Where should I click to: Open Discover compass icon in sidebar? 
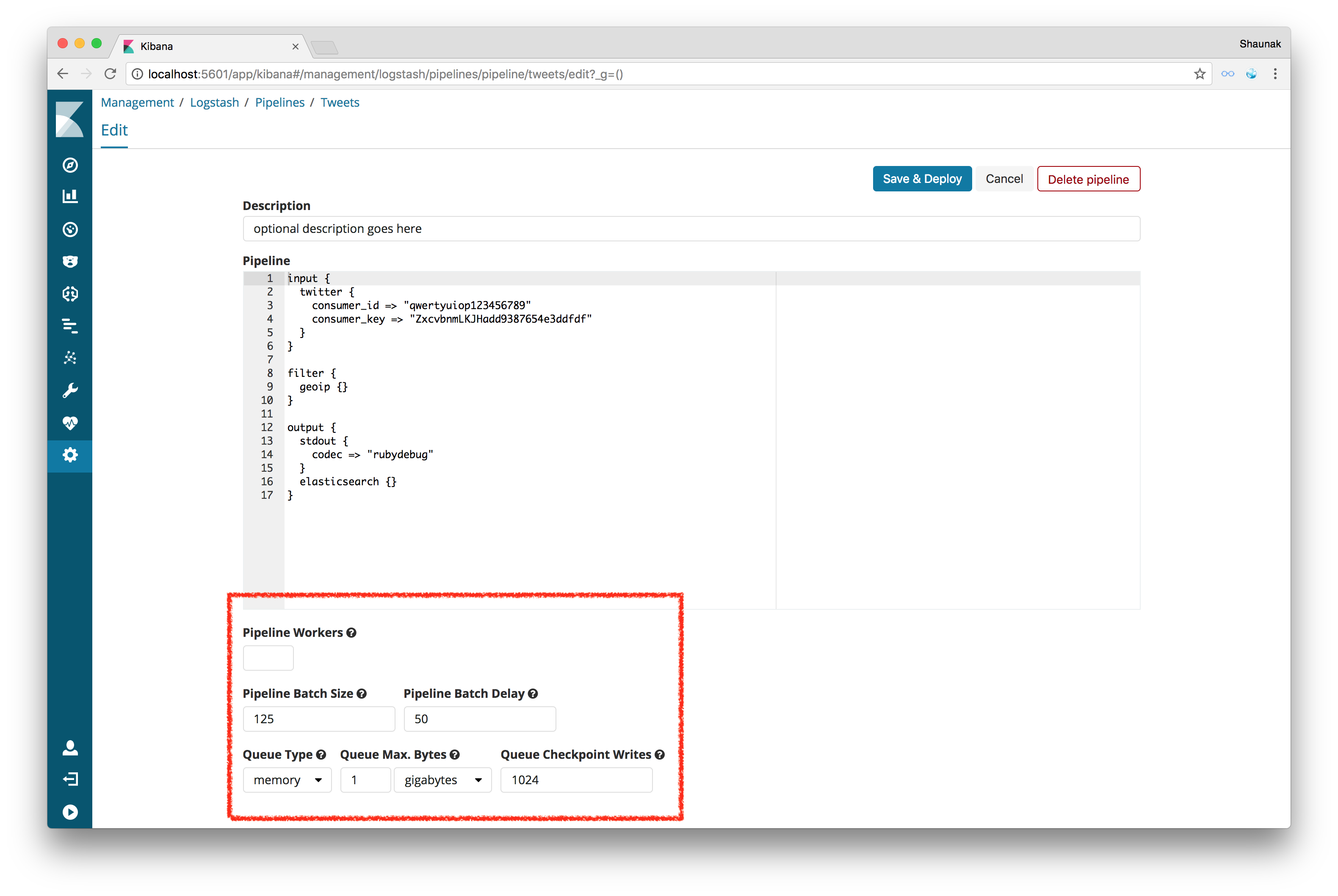(x=70, y=165)
